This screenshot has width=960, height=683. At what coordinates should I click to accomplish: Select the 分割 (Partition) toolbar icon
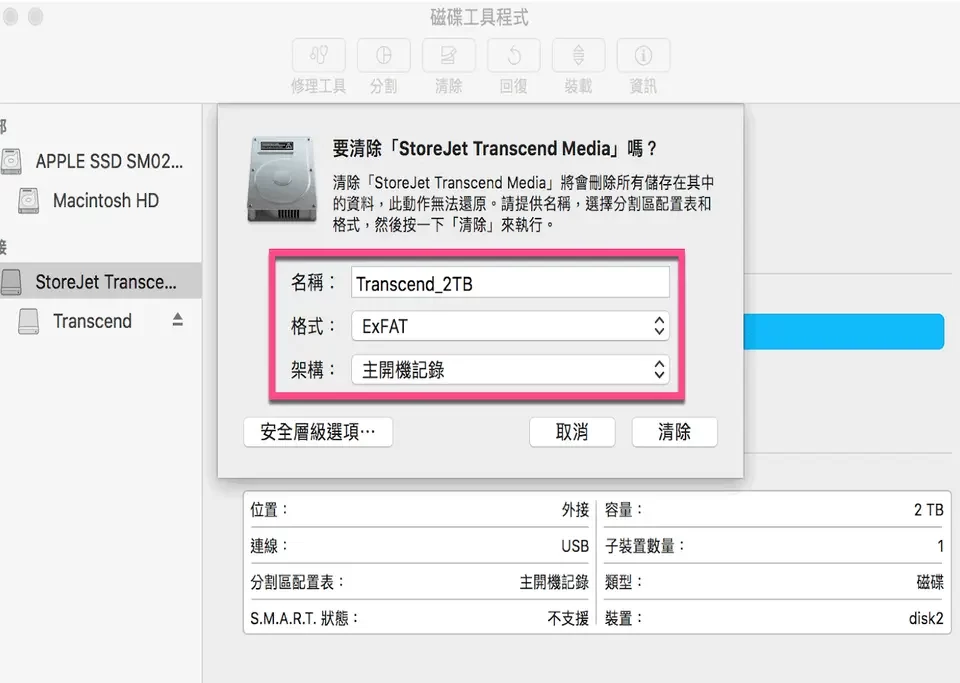coord(383,55)
